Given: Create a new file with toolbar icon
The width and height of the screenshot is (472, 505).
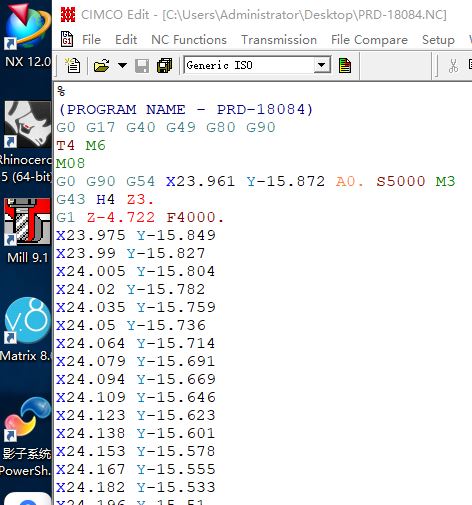Looking at the screenshot, I should coord(72,65).
